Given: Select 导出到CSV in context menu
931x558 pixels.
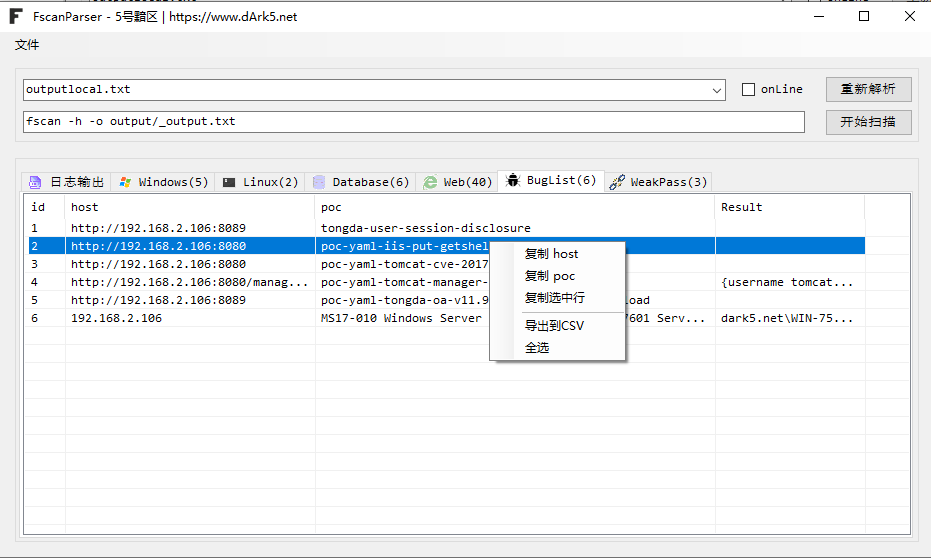Looking at the screenshot, I should (554, 326).
